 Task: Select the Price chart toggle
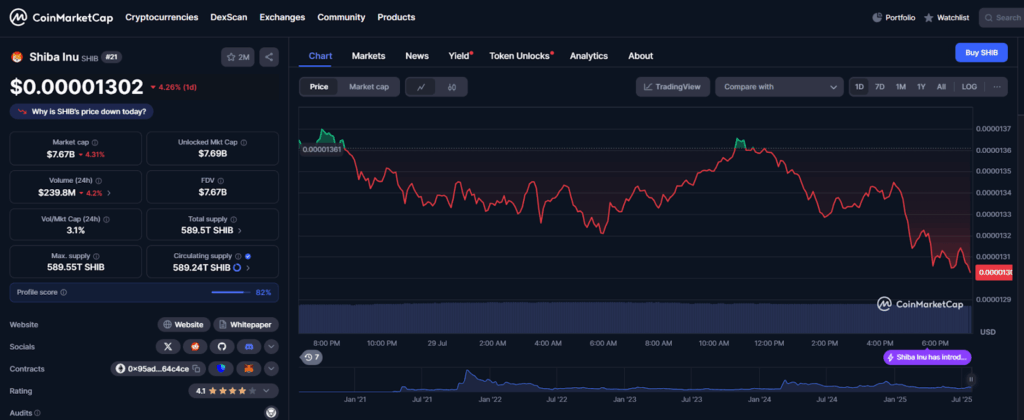click(319, 87)
